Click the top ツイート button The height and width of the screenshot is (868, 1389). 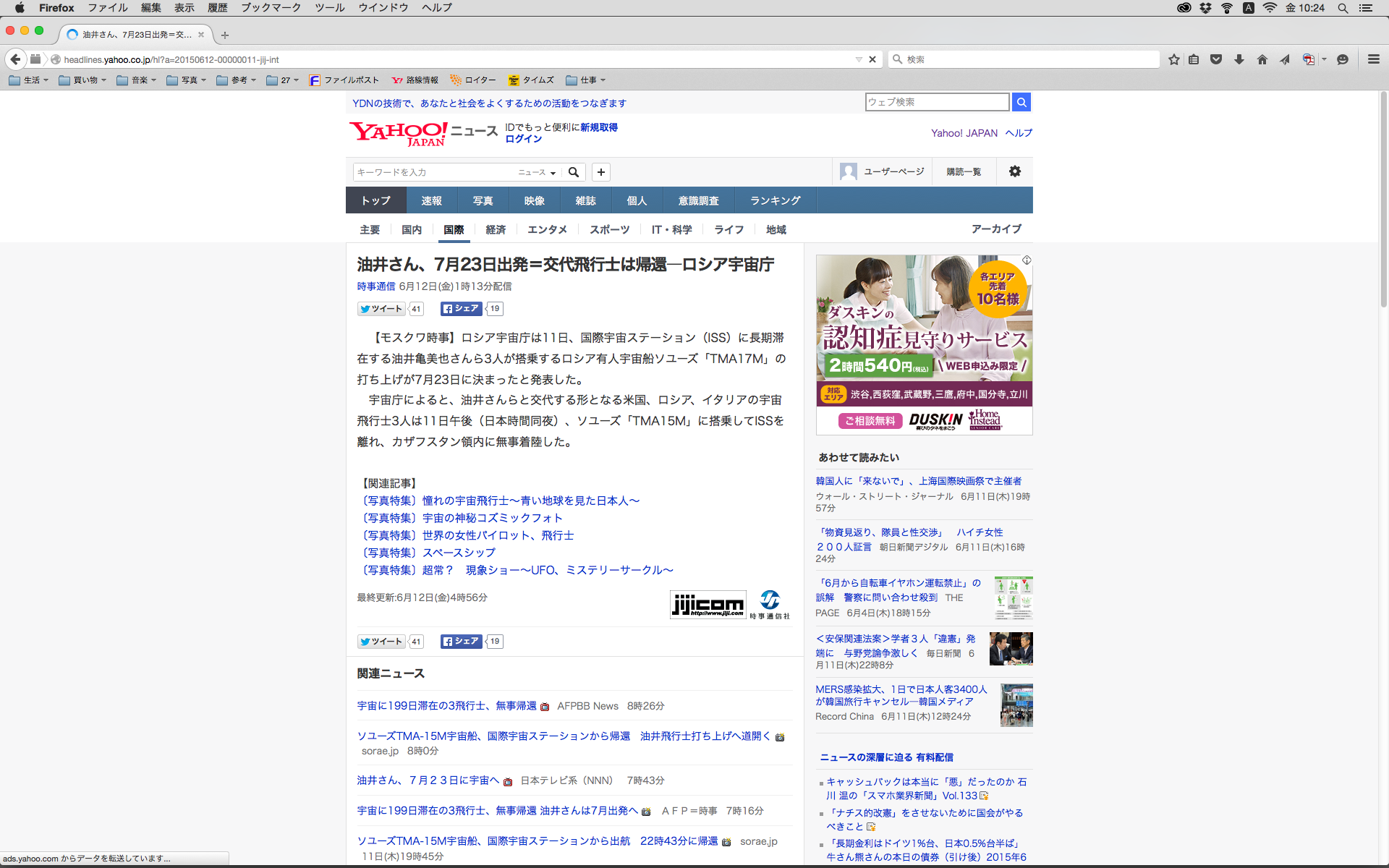click(x=381, y=309)
